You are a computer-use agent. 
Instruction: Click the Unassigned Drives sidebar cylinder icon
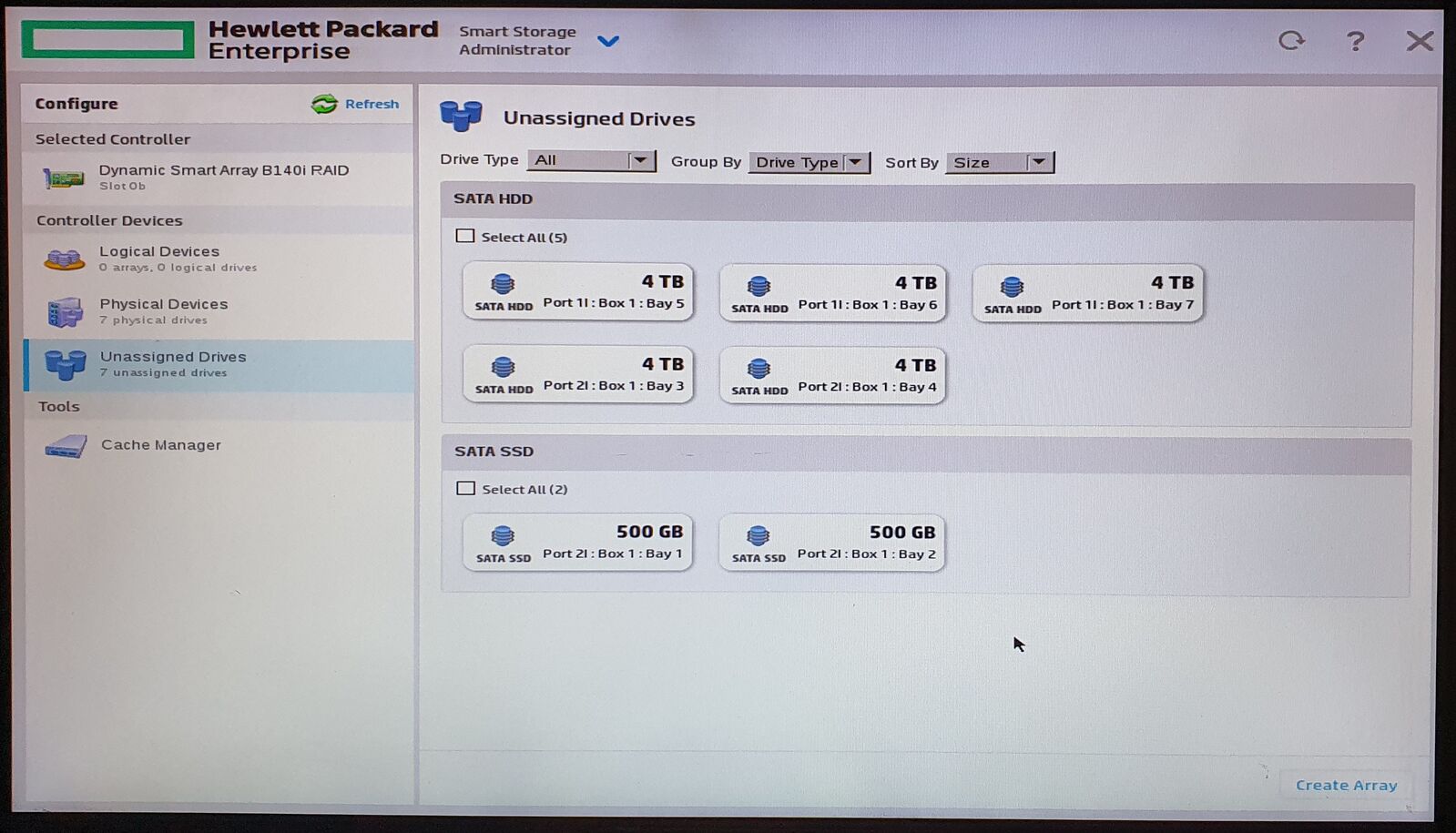tap(65, 365)
